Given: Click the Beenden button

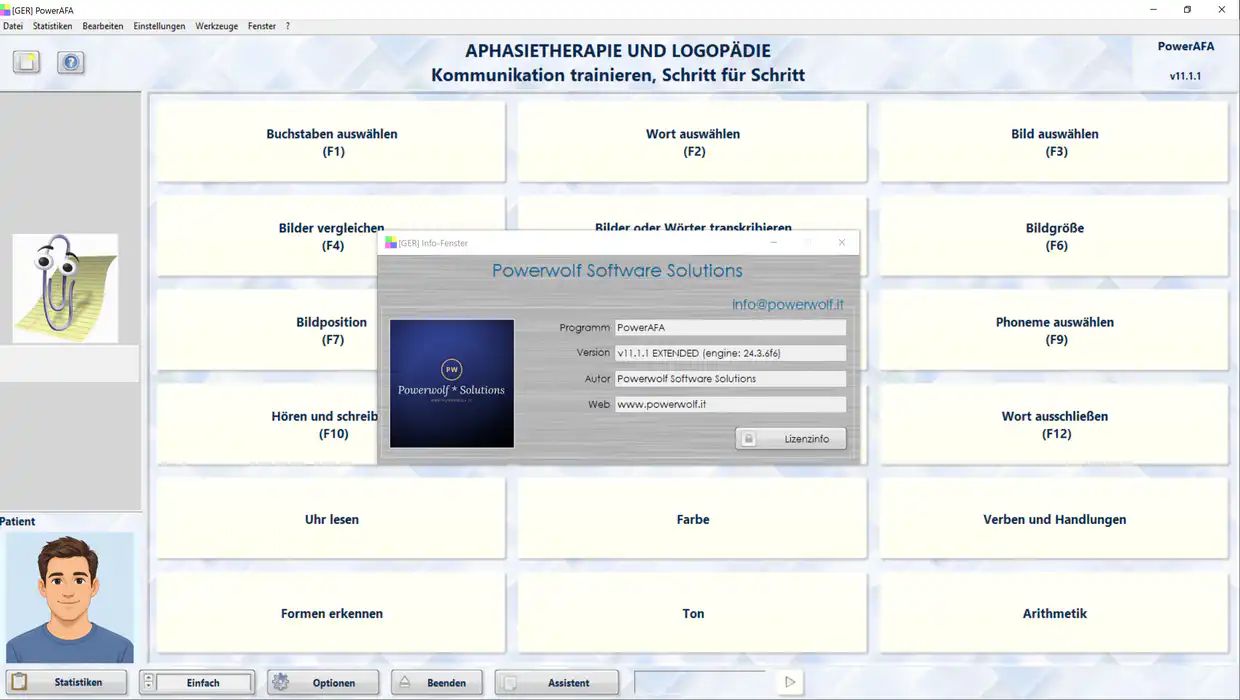Looking at the screenshot, I should pyautogui.click(x=437, y=682).
